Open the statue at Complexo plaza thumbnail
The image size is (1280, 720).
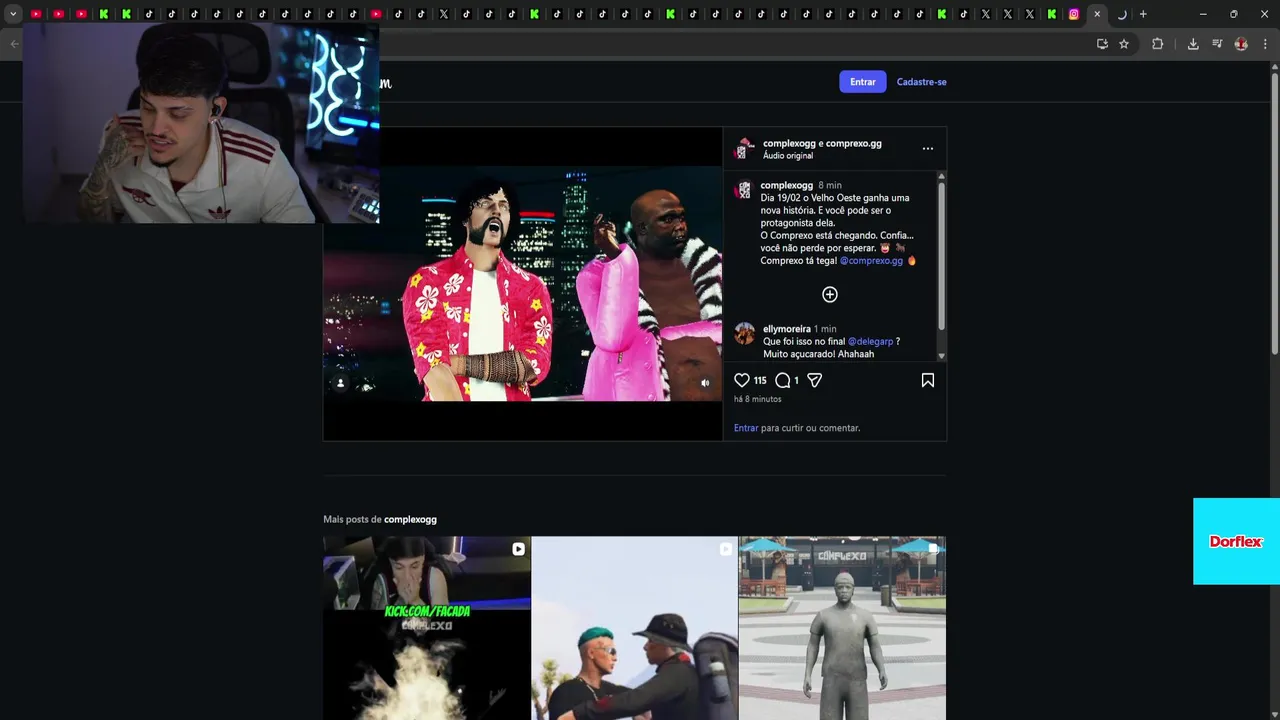(842, 628)
